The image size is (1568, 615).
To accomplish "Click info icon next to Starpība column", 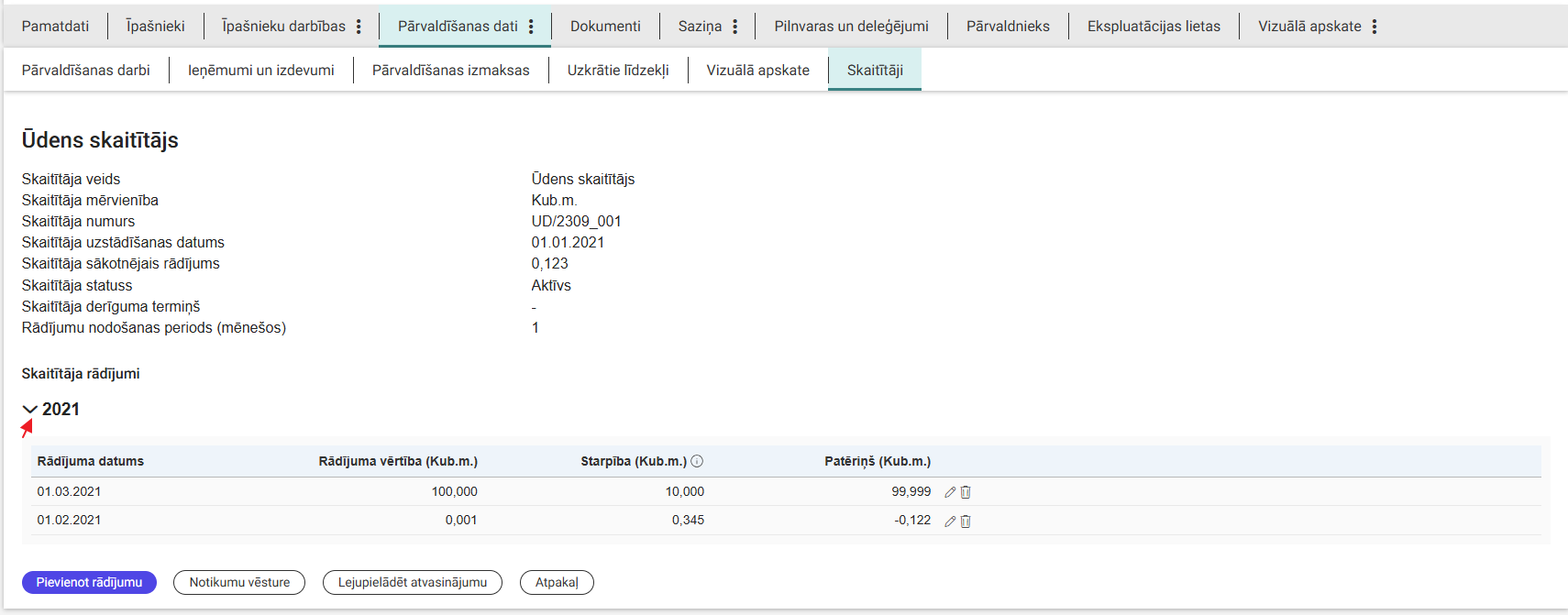I will point(697,462).
